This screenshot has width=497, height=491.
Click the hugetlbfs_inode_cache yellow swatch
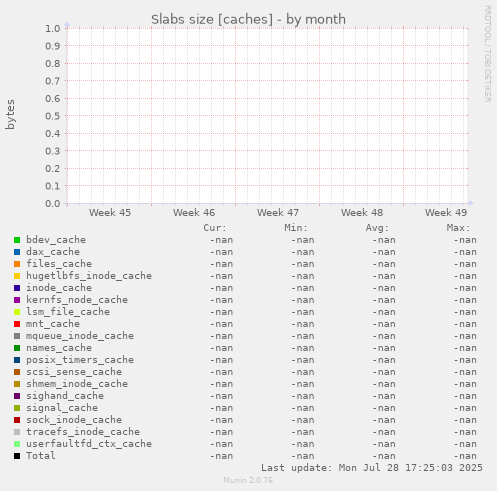point(17,276)
